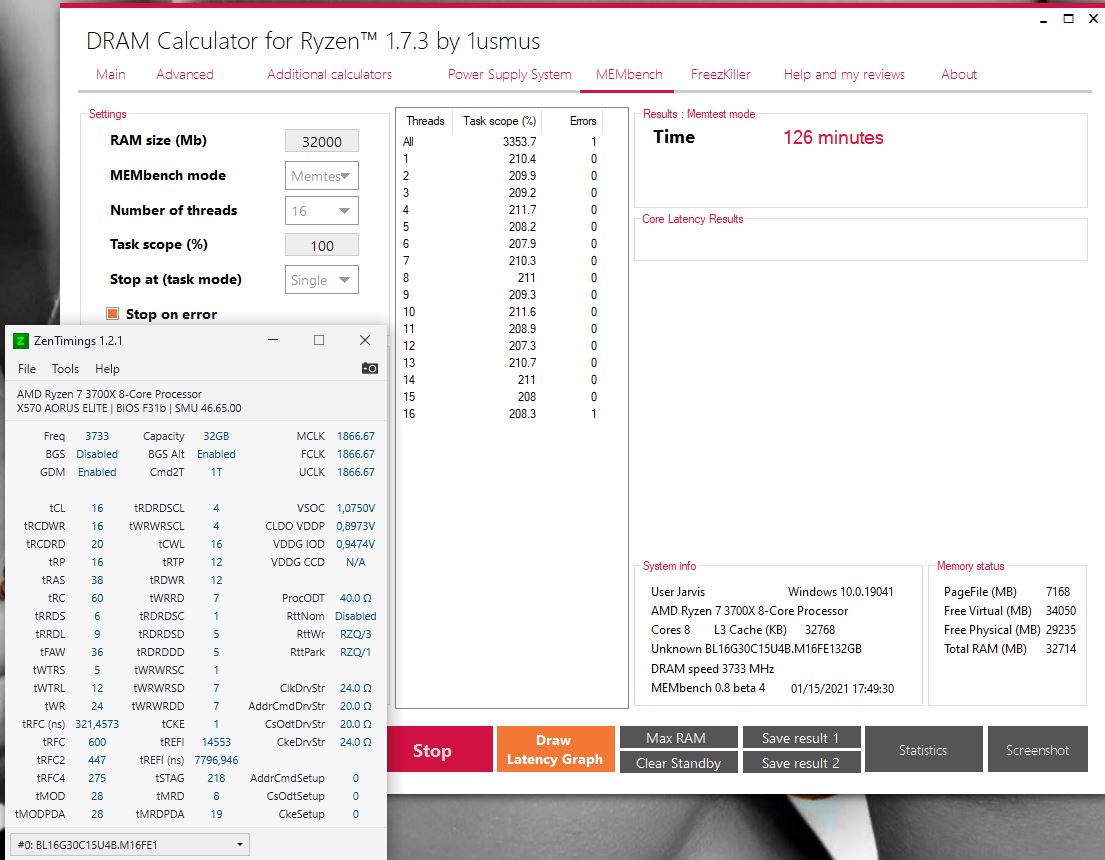Open the Number of threads dropdown
This screenshot has height=860, width=1105.
click(x=321, y=210)
